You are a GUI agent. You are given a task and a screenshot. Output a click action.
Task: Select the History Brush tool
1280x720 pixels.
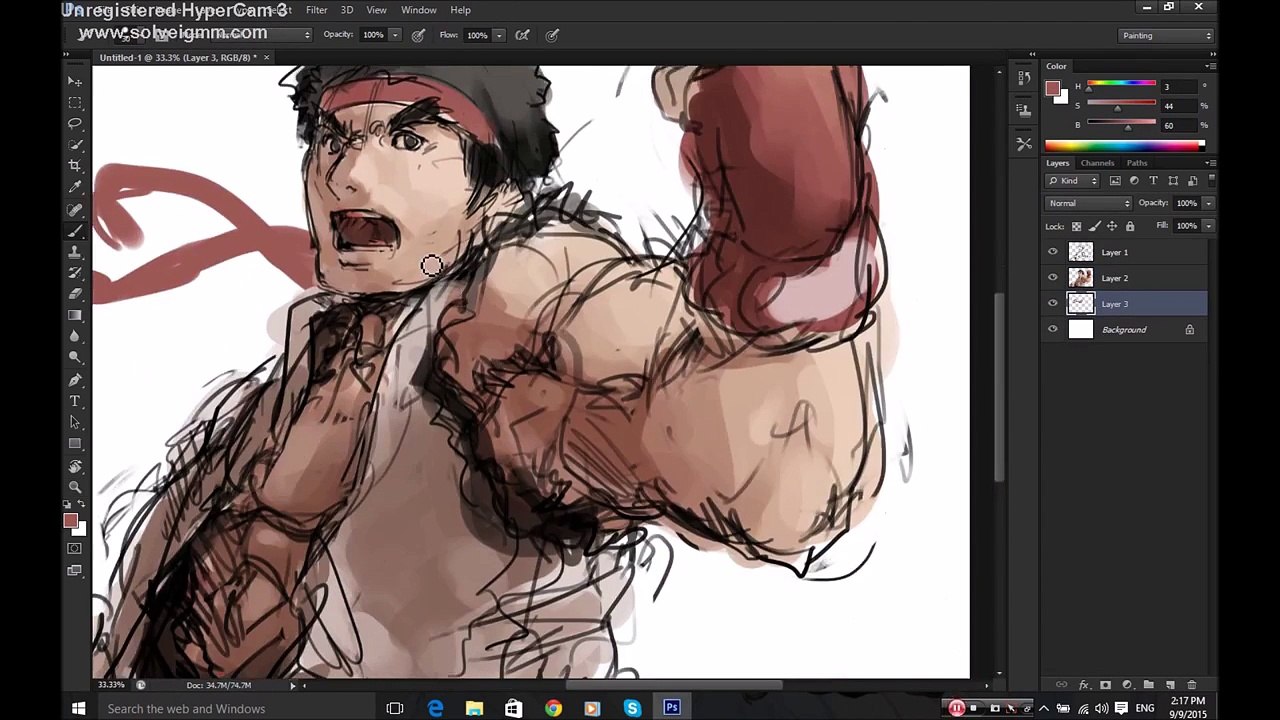[75, 272]
